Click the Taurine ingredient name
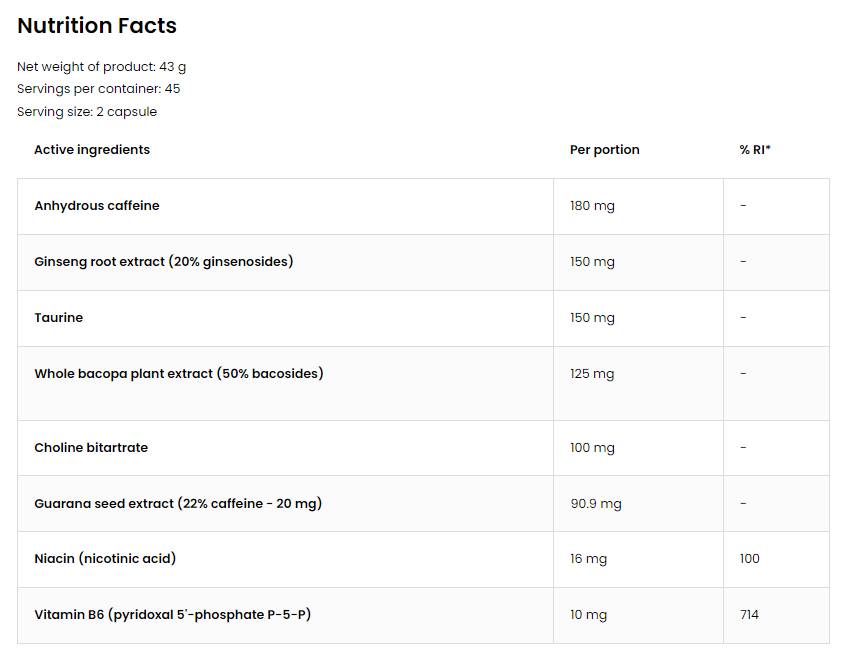847x658 pixels. click(x=59, y=318)
